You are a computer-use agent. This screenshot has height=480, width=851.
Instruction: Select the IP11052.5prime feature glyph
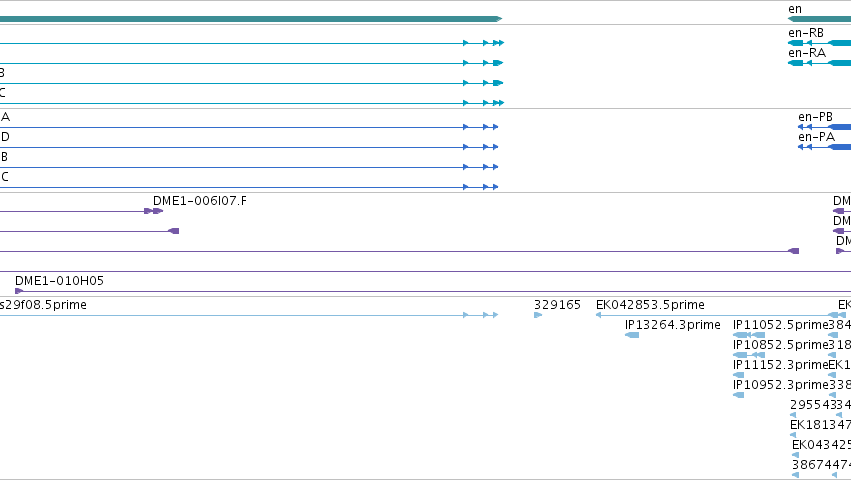pos(749,335)
